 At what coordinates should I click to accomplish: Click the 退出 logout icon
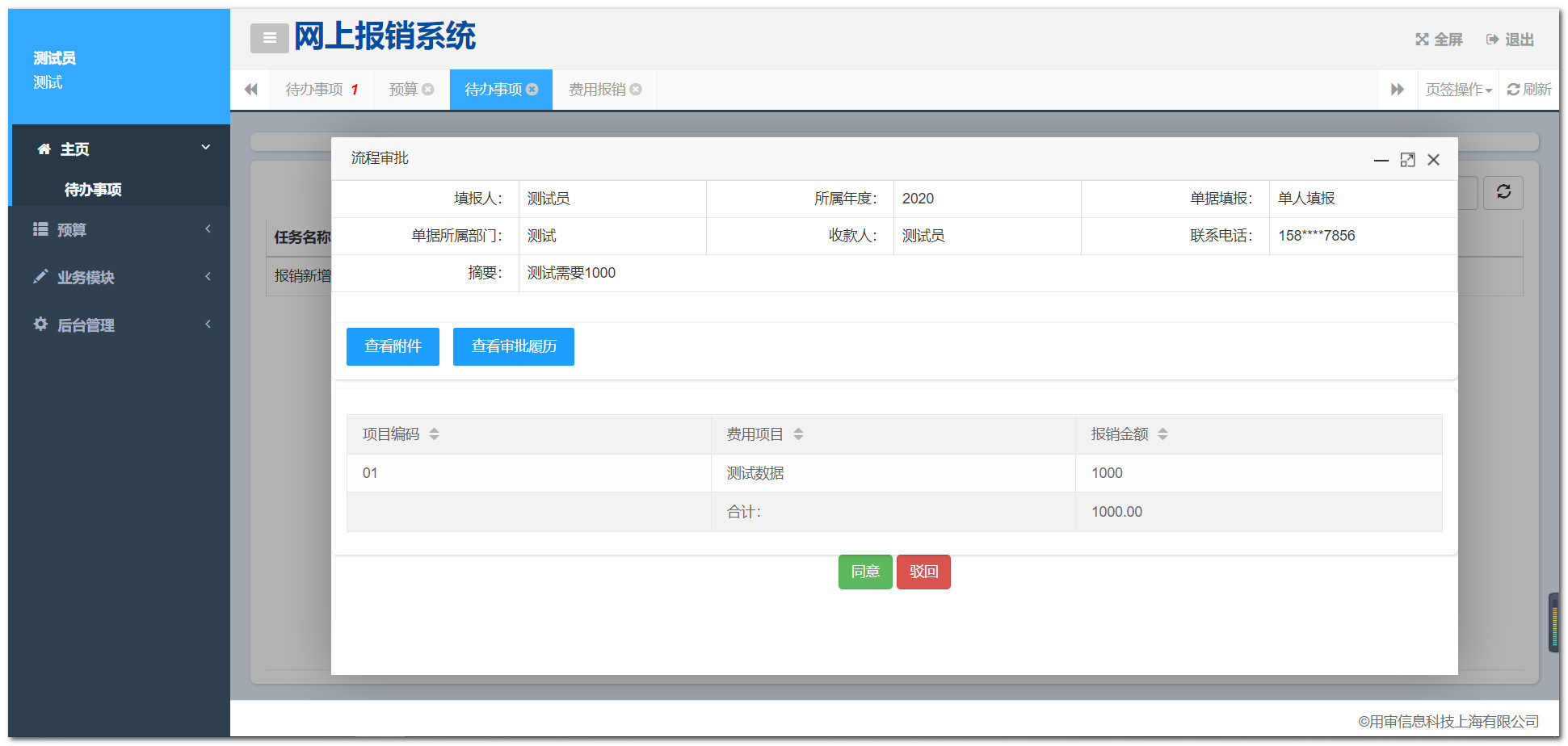[x=1492, y=40]
